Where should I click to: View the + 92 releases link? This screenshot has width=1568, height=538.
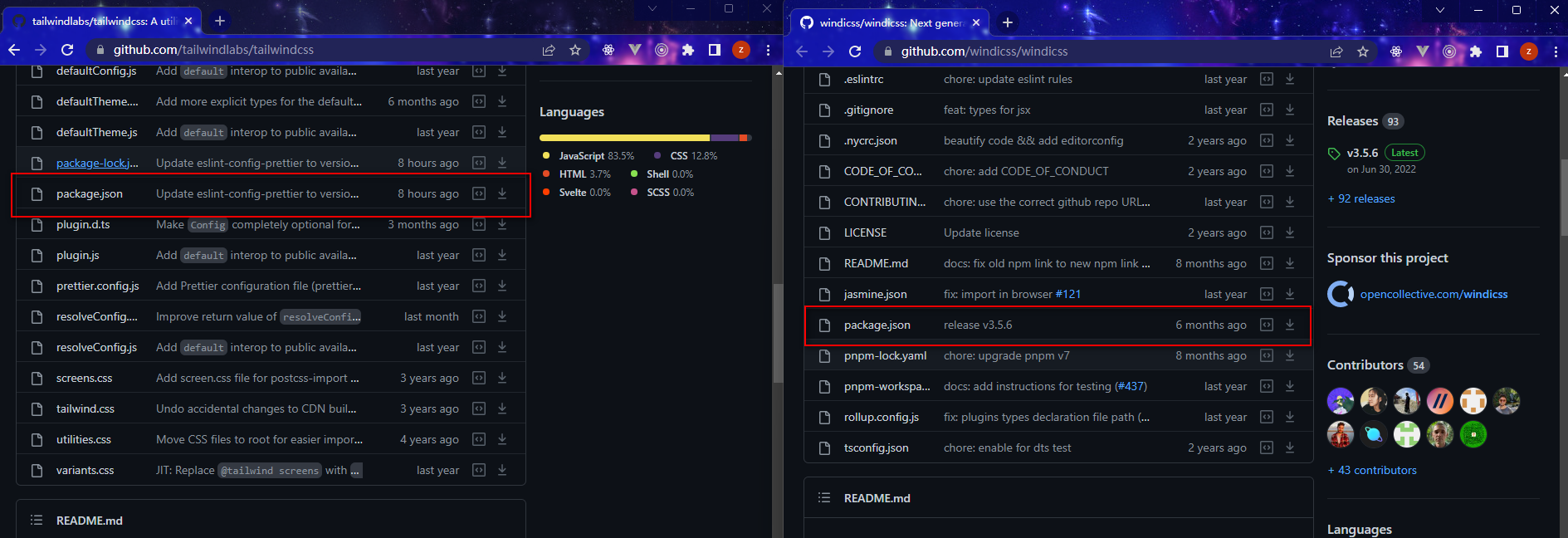click(x=1361, y=198)
